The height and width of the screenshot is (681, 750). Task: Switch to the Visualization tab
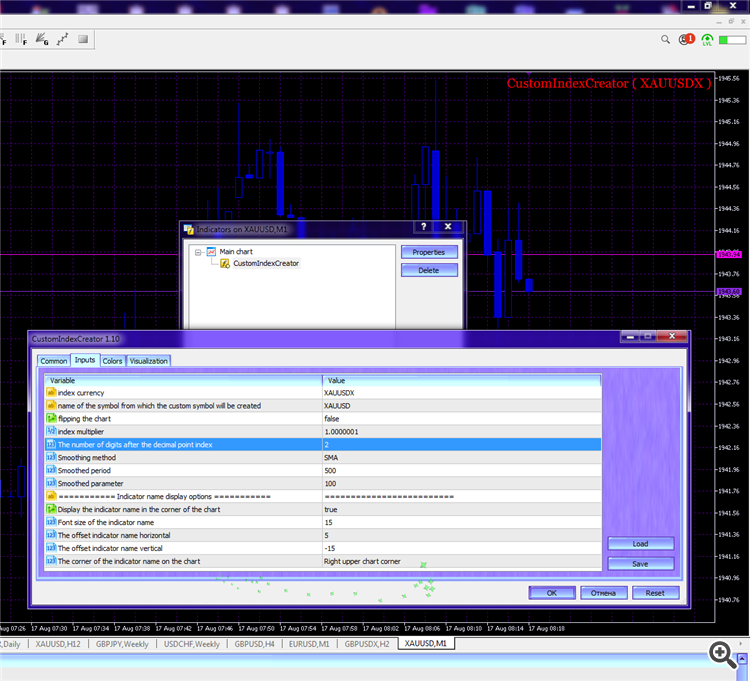tap(149, 361)
